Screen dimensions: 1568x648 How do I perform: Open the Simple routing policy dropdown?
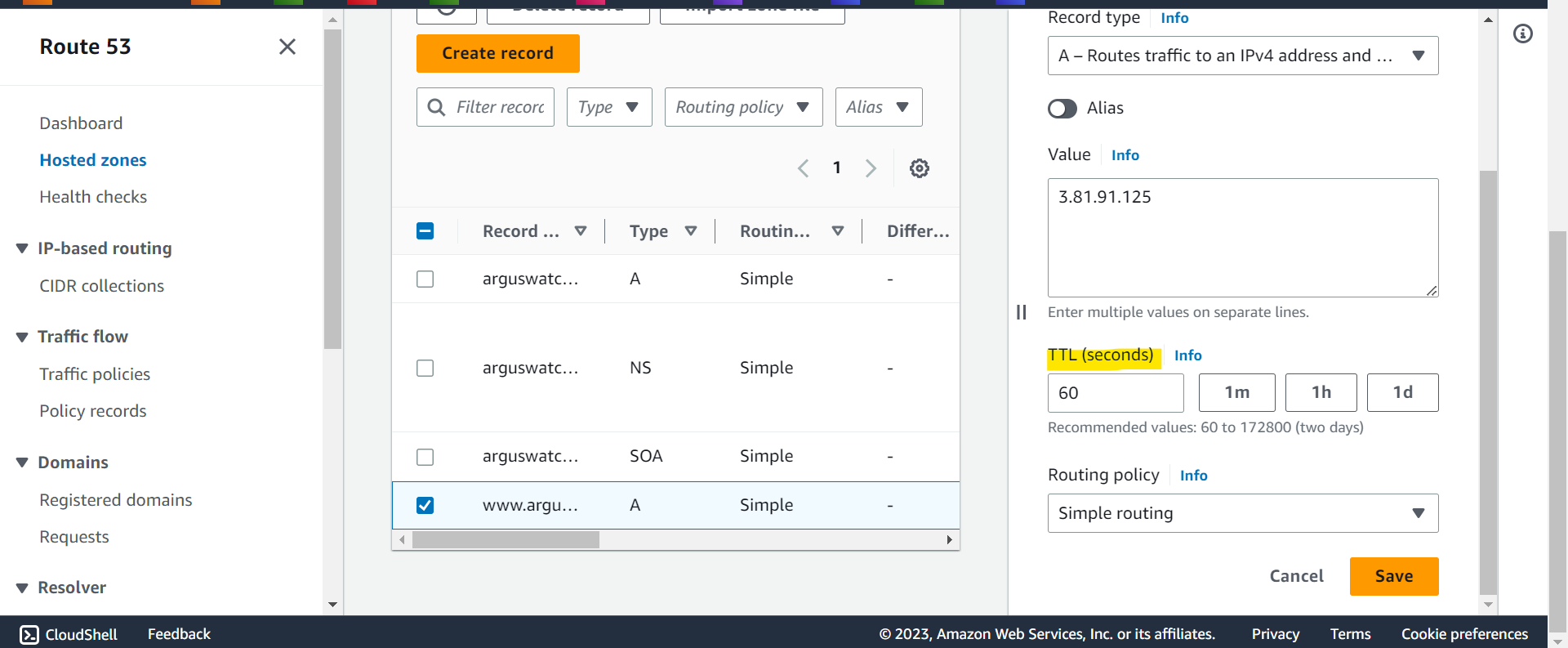[x=1243, y=513]
